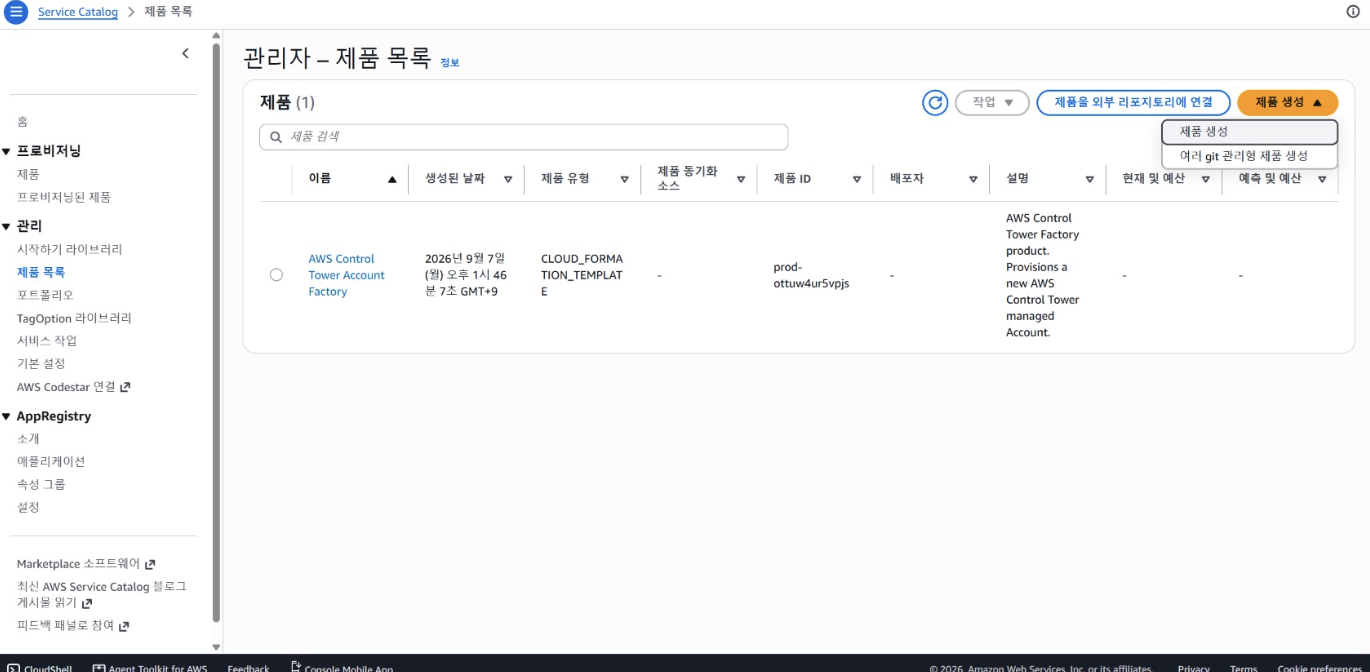Image resolution: width=1370 pixels, height=672 pixels.
Task: Open the hamburger navigation menu icon
Action: (15, 12)
